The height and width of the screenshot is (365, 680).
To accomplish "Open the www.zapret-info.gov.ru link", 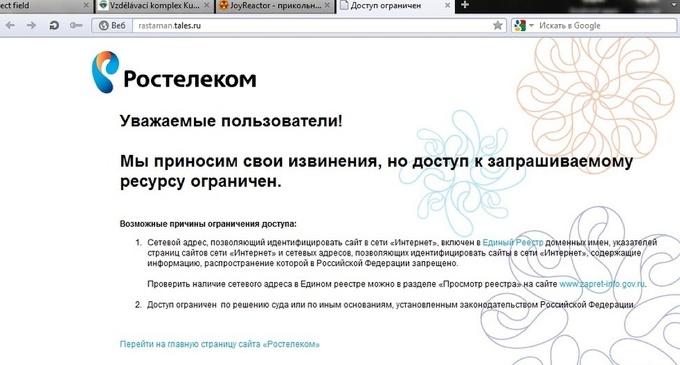I will [x=602, y=284].
